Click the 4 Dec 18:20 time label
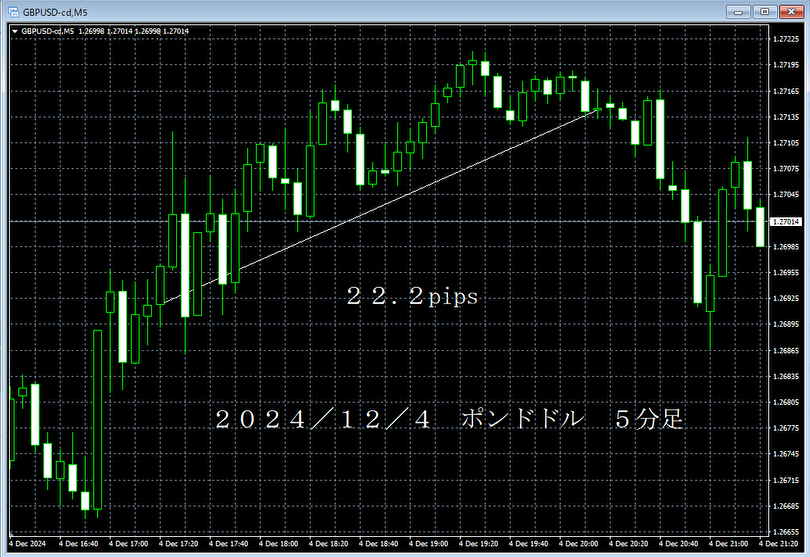810x557 pixels. pyautogui.click(x=329, y=544)
